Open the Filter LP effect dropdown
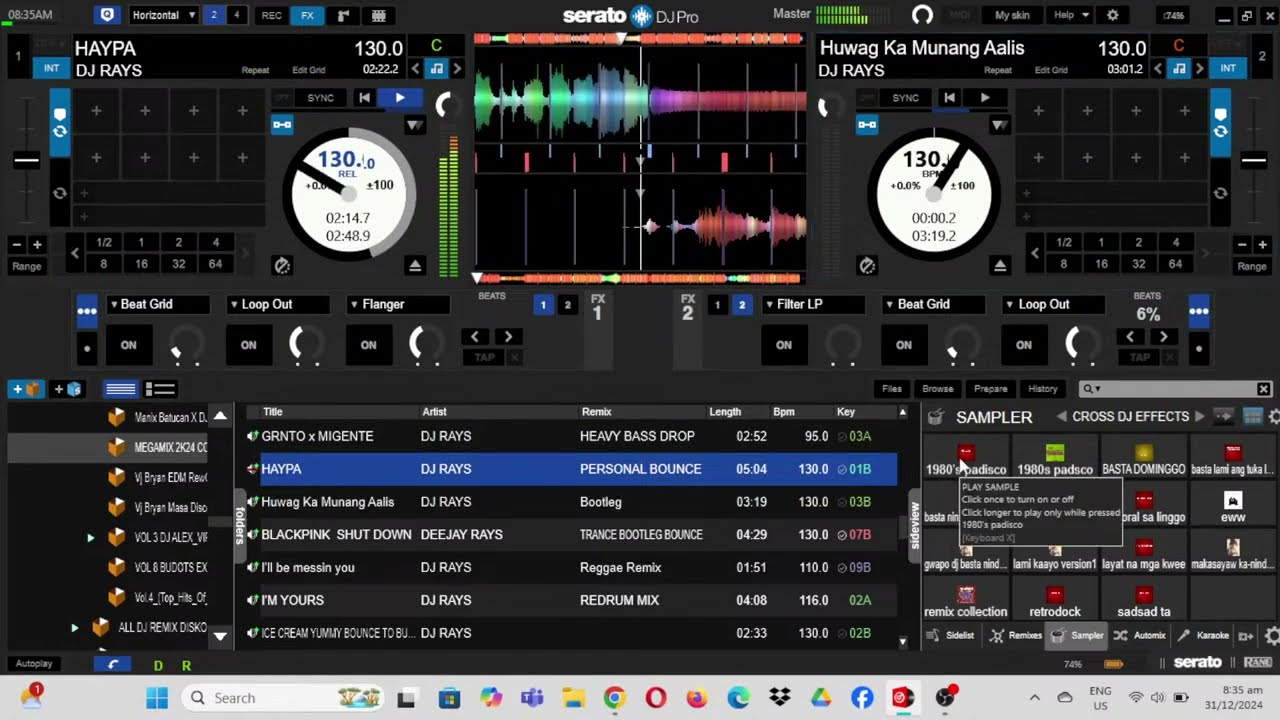Screen dimensions: 1280x720 [813, 304]
